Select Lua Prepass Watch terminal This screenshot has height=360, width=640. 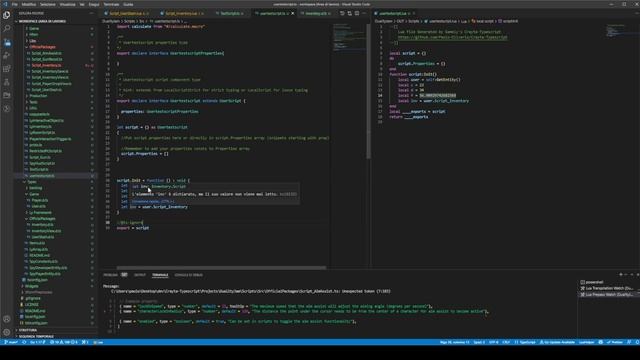[609, 294]
